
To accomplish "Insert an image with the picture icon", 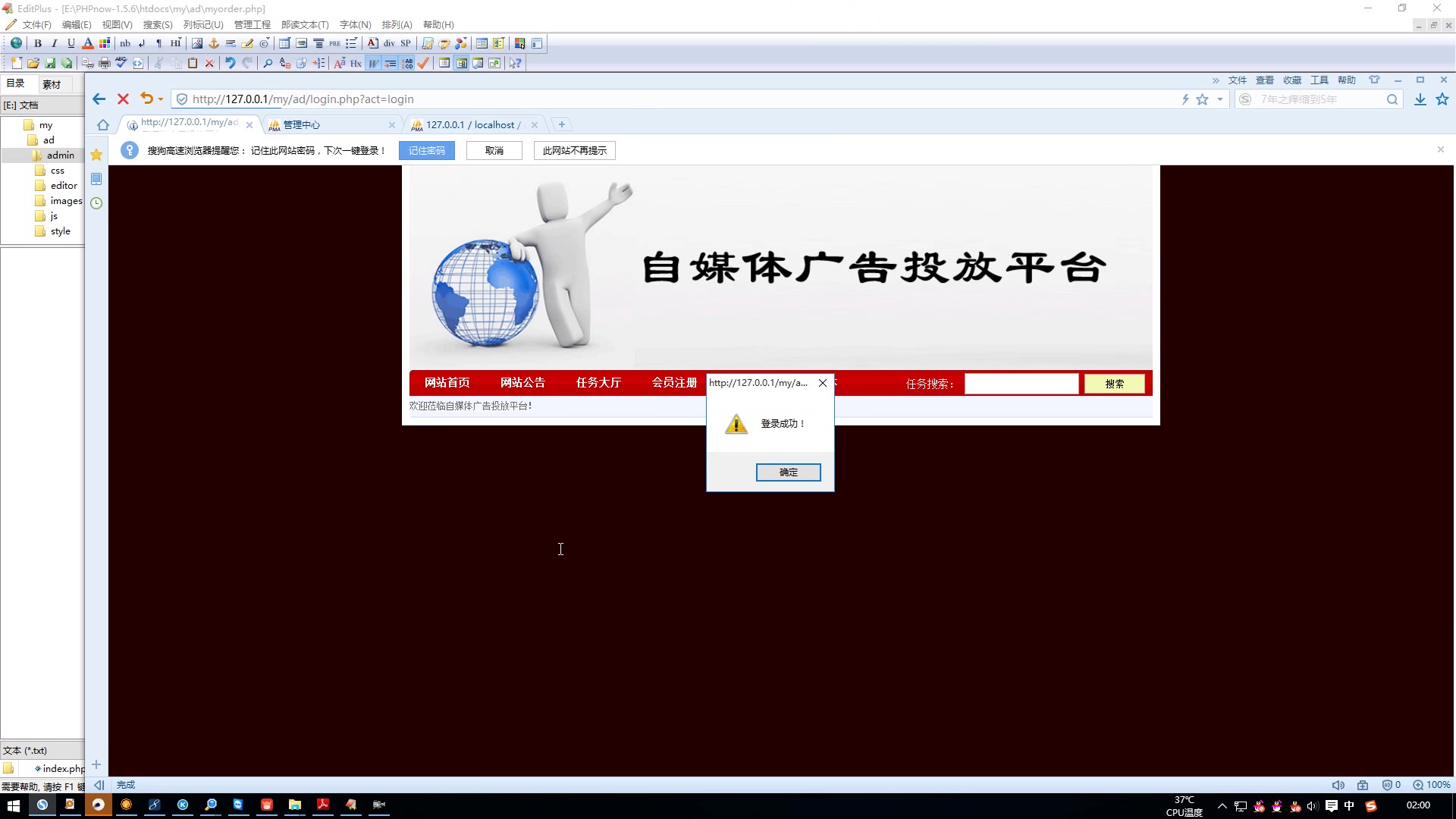I will point(197,43).
